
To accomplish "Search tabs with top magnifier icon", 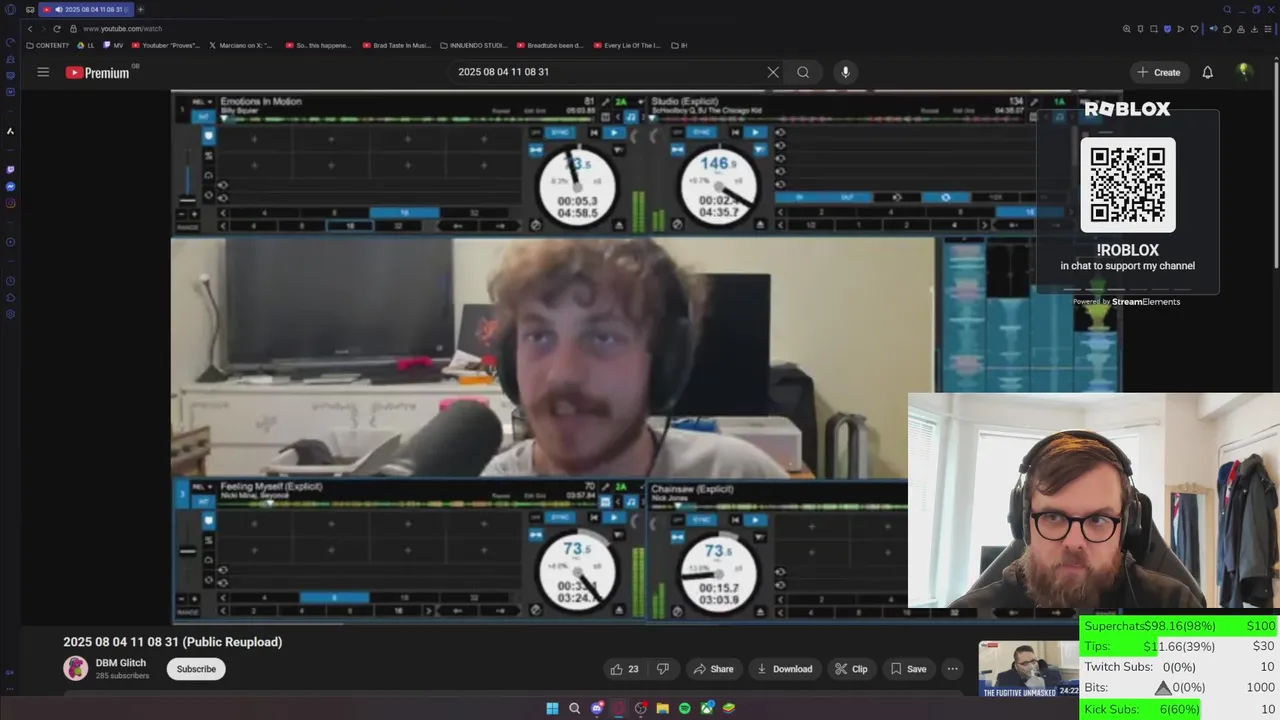I will [x=1227, y=9].
